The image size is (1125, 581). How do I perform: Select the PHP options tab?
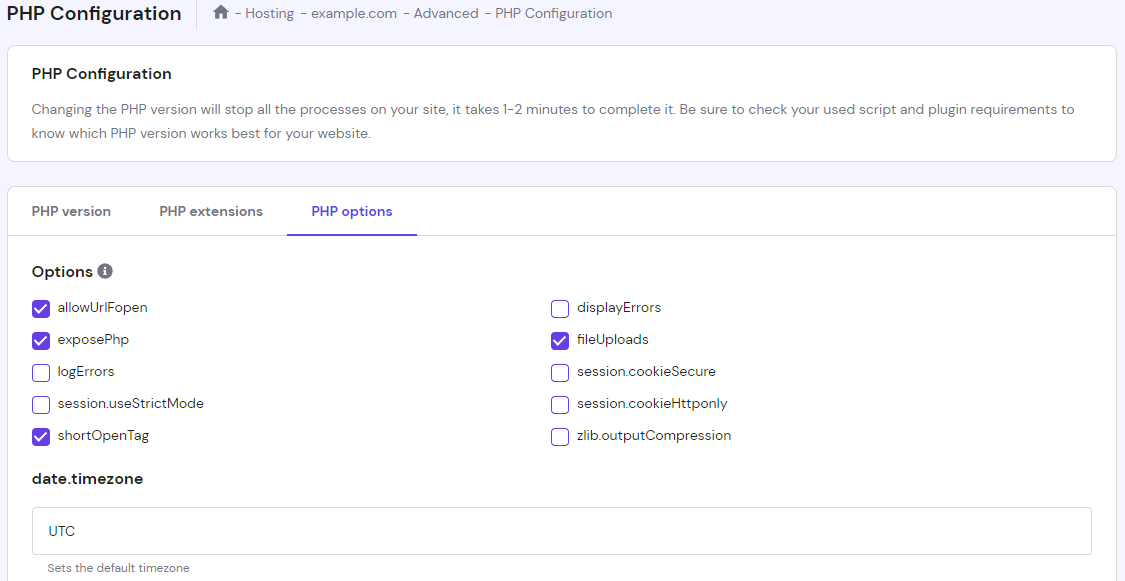[x=351, y=211]
